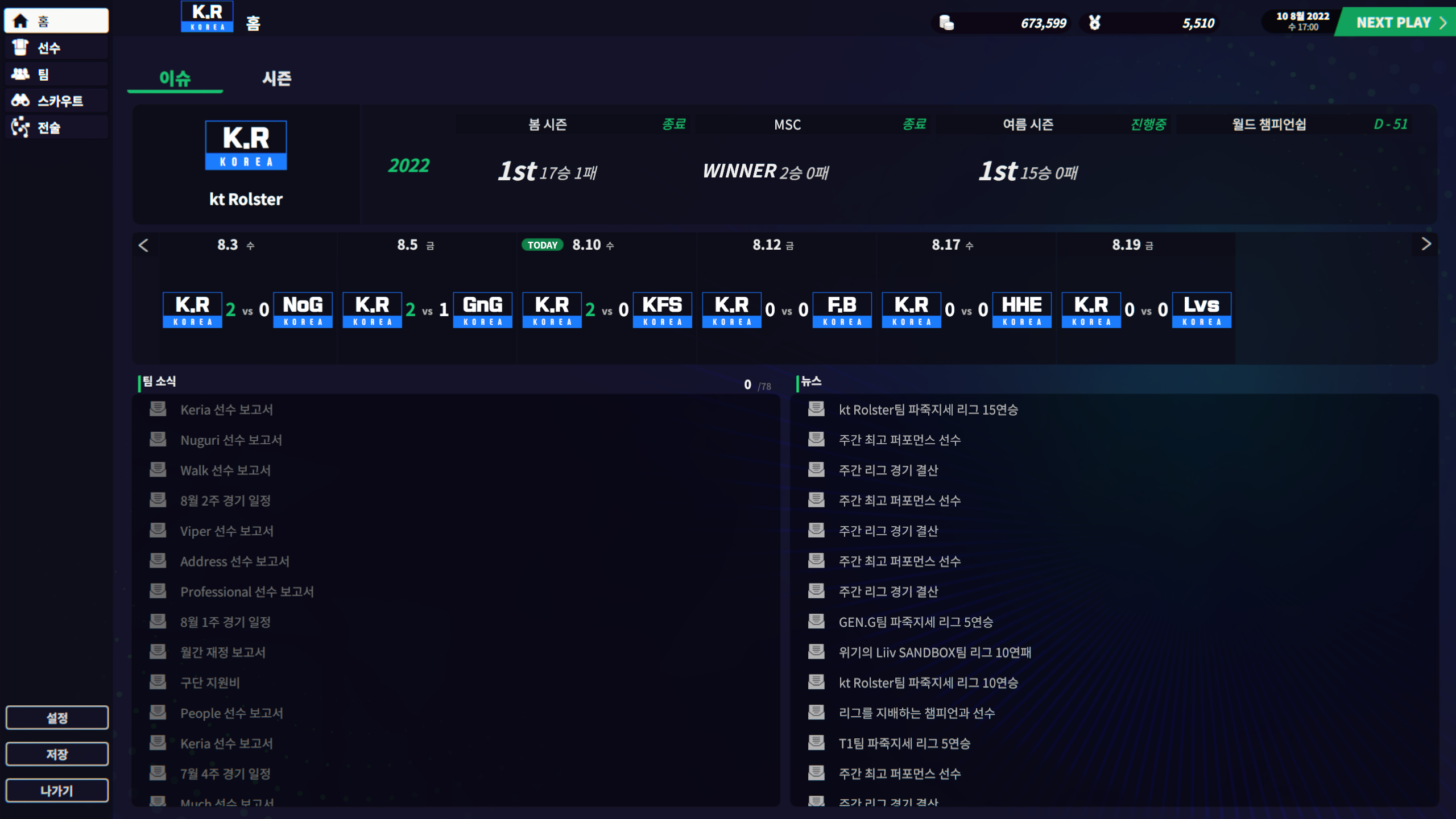The image size is (1456, 819).
Task: Open 월간 재정 보고서 mail icon
Action: pyautogui.click(x=158, y=652)
